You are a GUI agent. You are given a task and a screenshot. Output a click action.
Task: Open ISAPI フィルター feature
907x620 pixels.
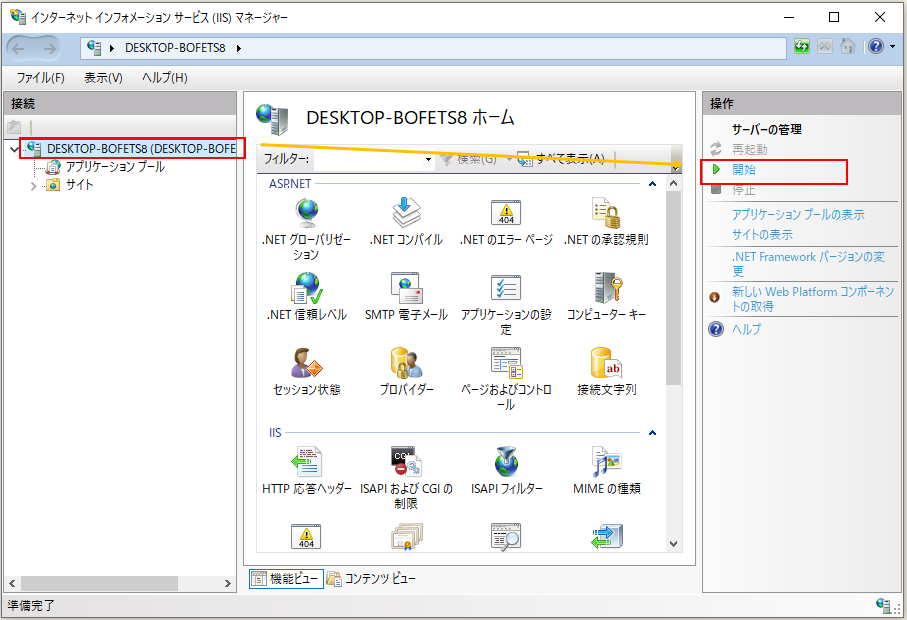click(x=506, y=471)
